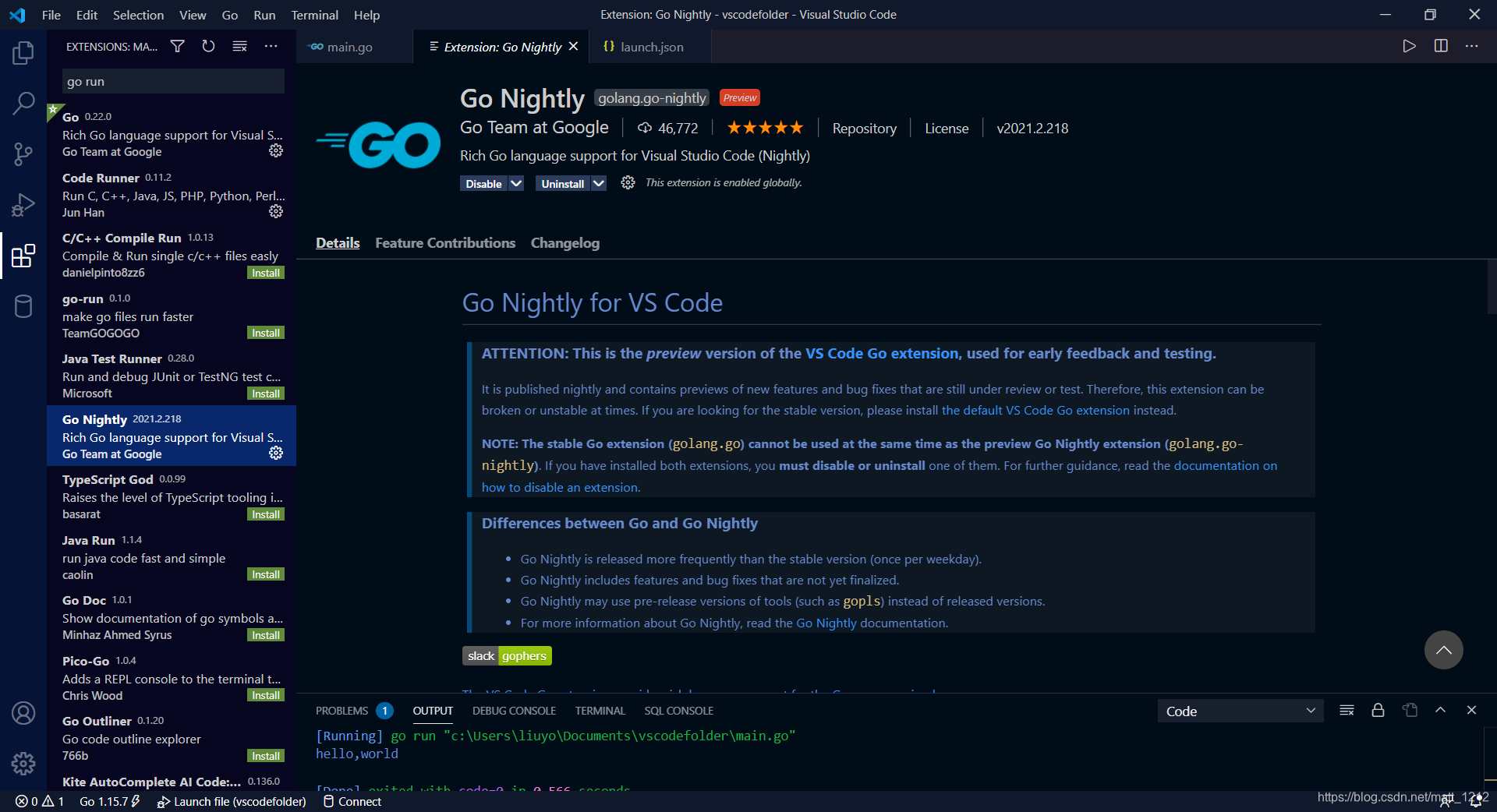Switch to the main.go editor tab

[355, 47]
